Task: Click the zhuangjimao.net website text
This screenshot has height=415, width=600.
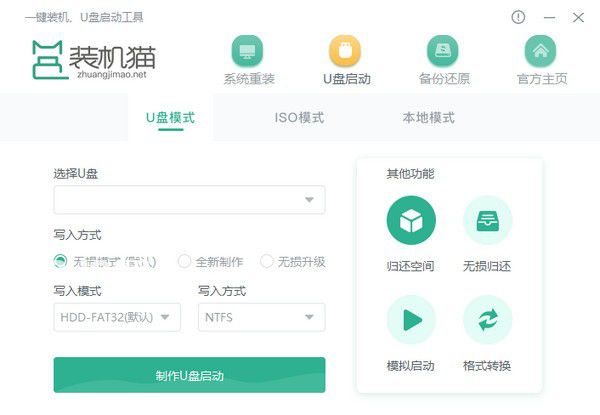Action: click(112, 74)
